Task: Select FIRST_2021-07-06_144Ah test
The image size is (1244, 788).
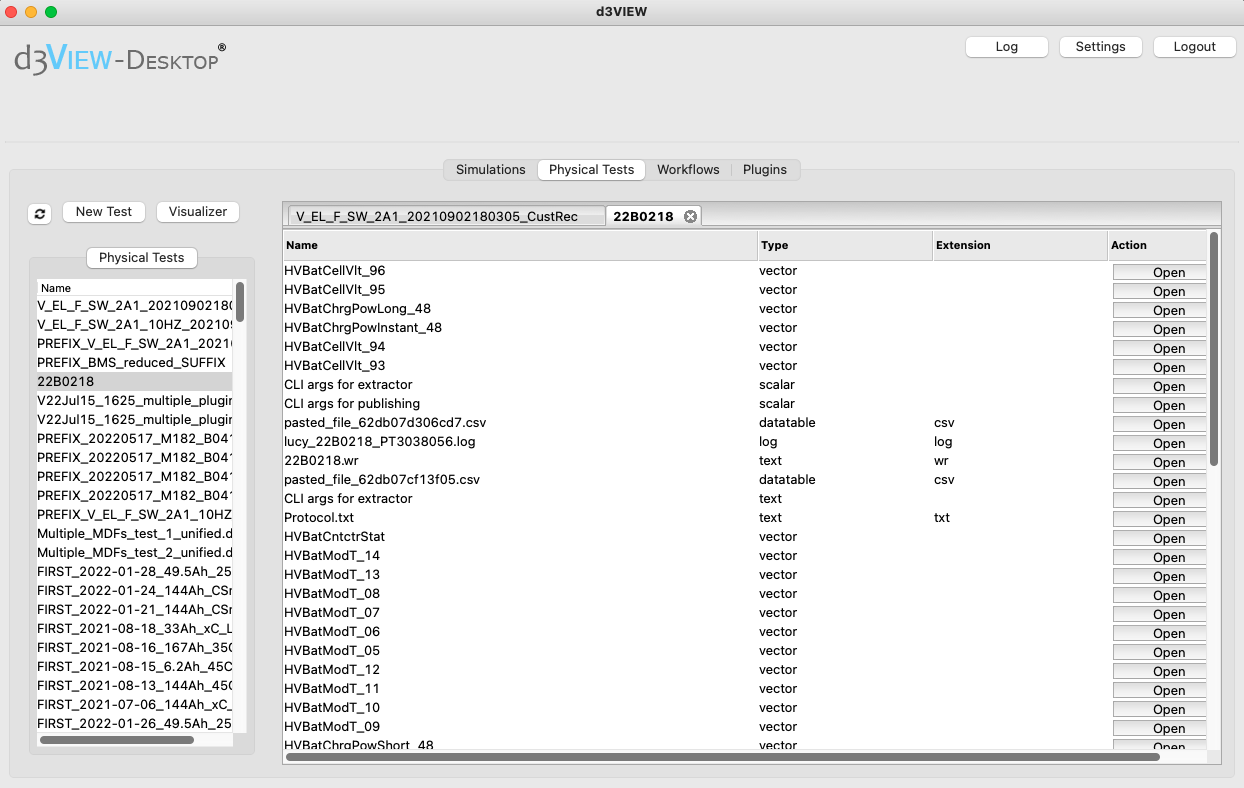Action: [x=135, y=704]
